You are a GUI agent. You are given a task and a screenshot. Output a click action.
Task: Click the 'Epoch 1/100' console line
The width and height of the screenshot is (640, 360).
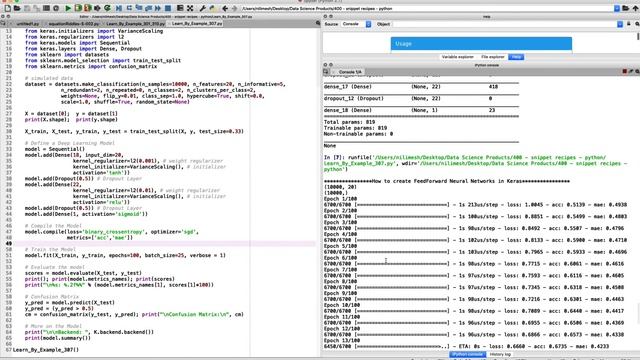[340, 199]
